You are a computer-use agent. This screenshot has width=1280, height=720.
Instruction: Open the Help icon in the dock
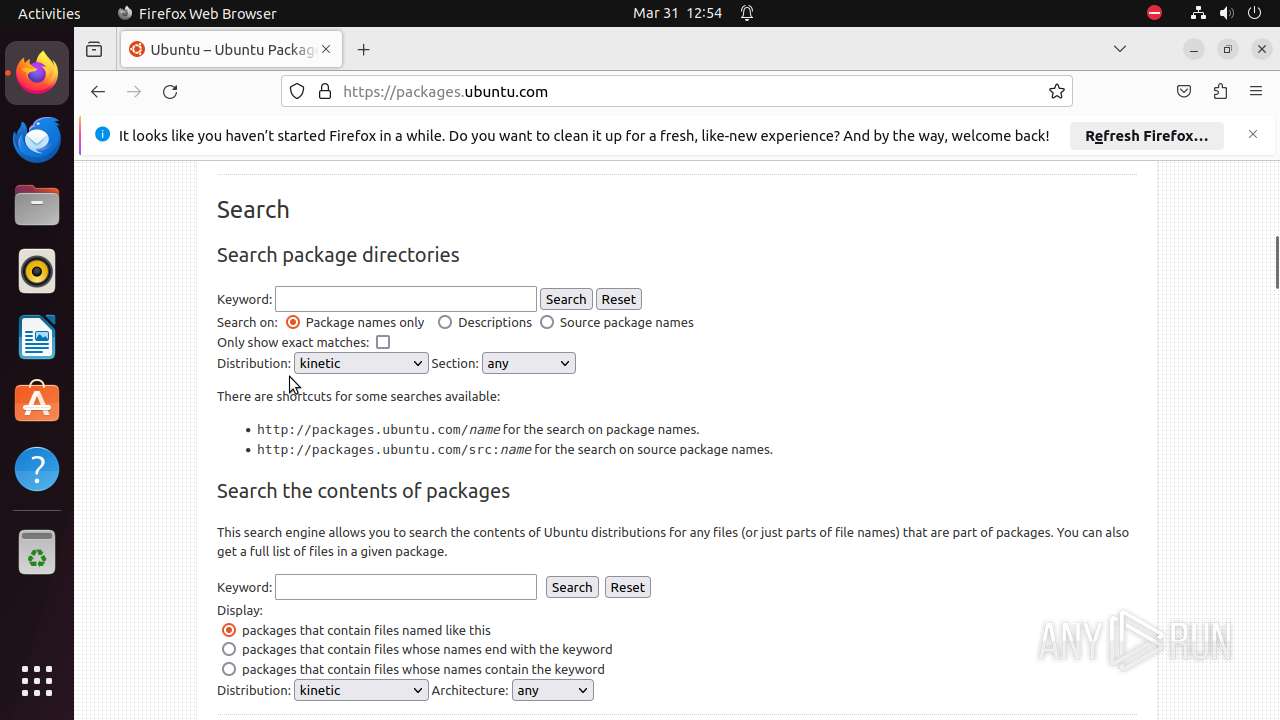37,469
